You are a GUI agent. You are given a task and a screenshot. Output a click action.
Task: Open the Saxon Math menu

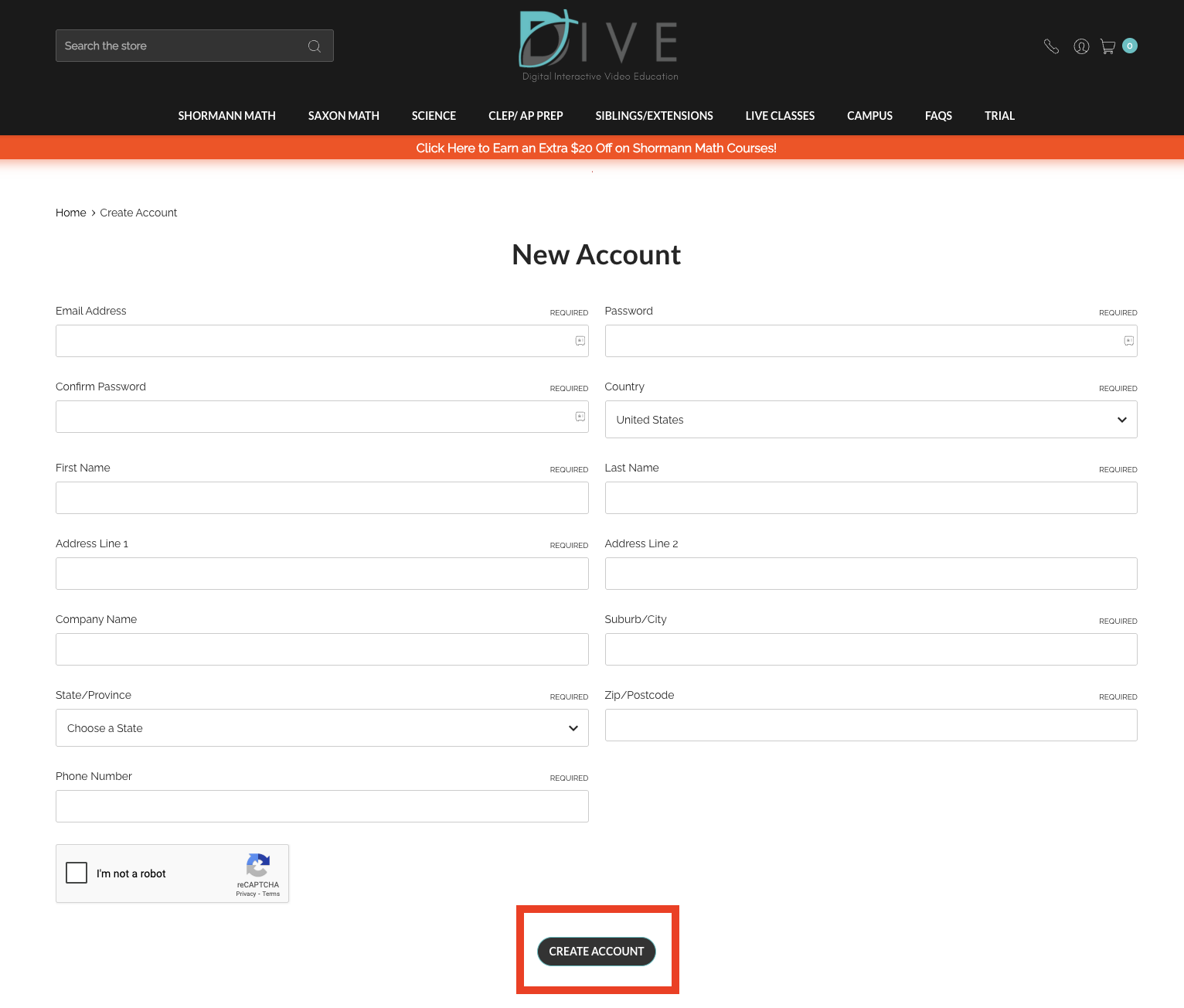click(344, 116)
